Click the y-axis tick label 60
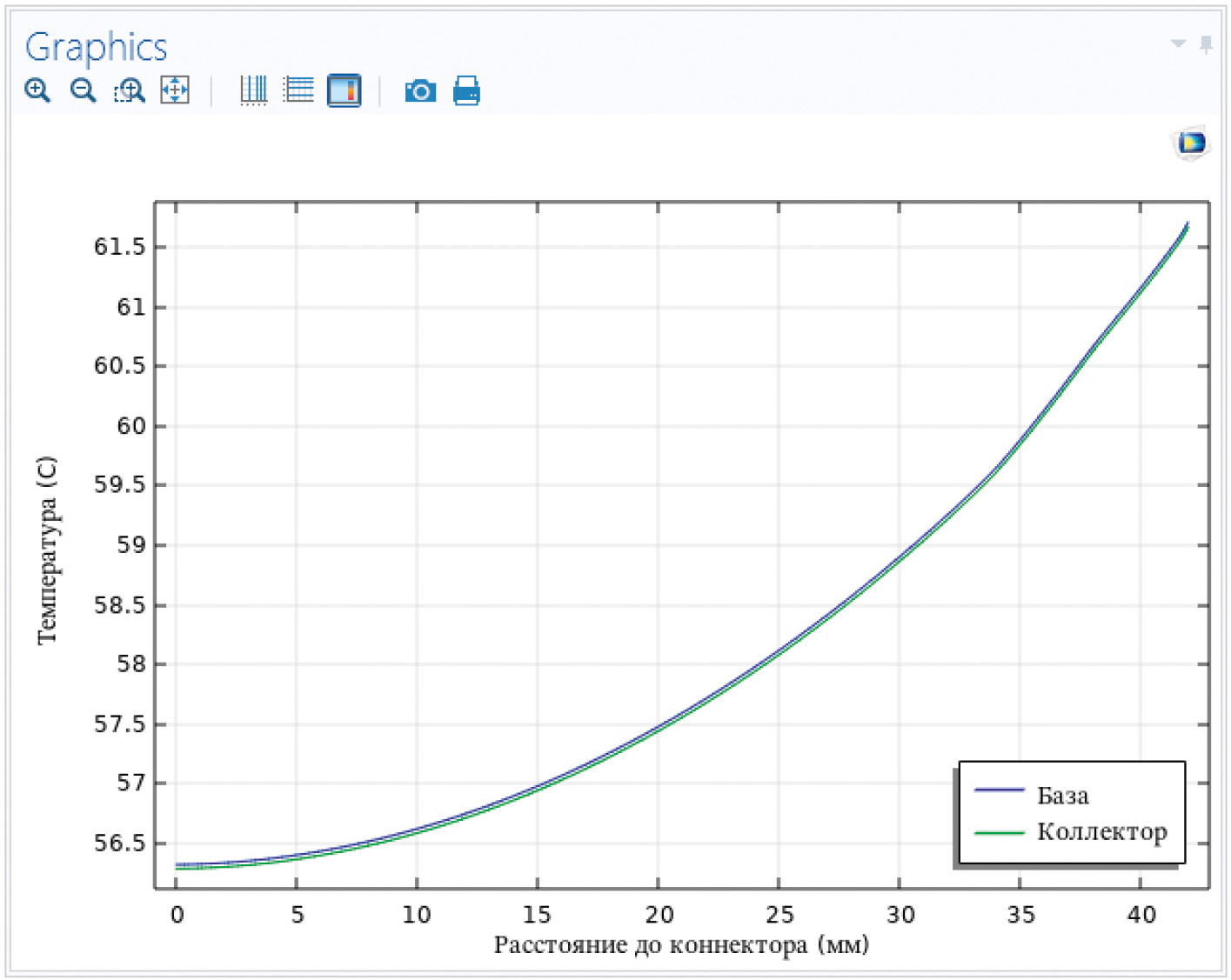Viewport: 1231px width, 980px height. pyautogui.click(x=131, y=426)
